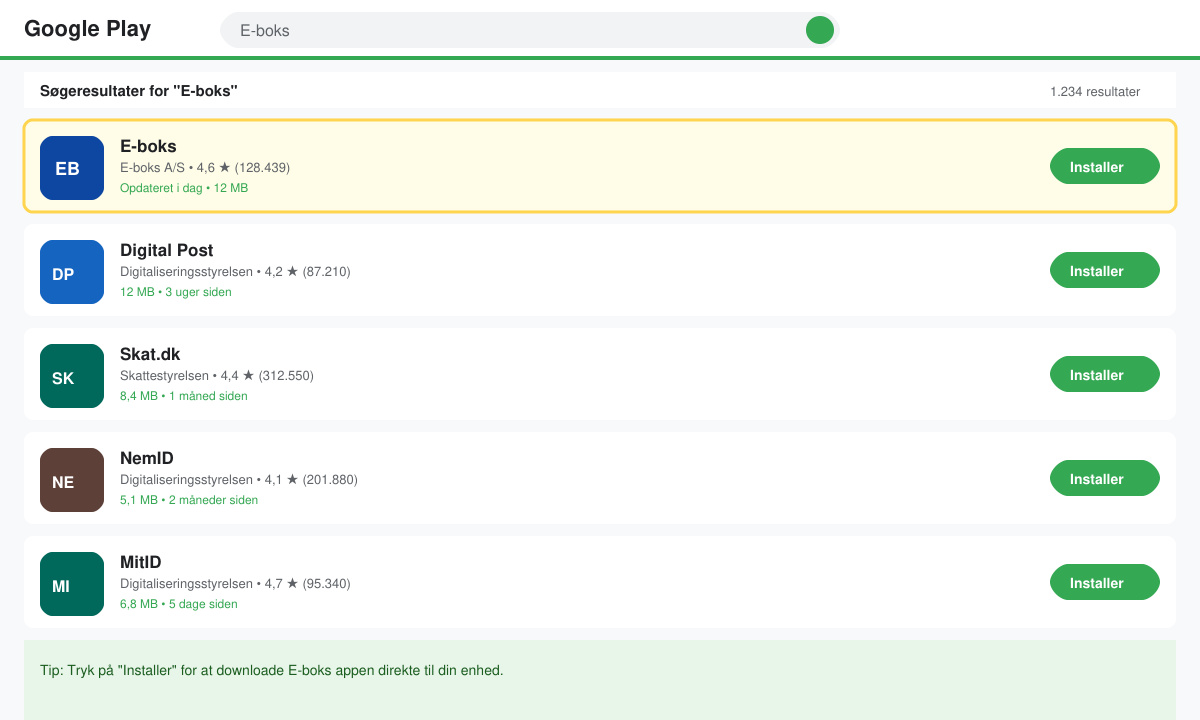Go to Google Play home logo

[x=87, y=28]
